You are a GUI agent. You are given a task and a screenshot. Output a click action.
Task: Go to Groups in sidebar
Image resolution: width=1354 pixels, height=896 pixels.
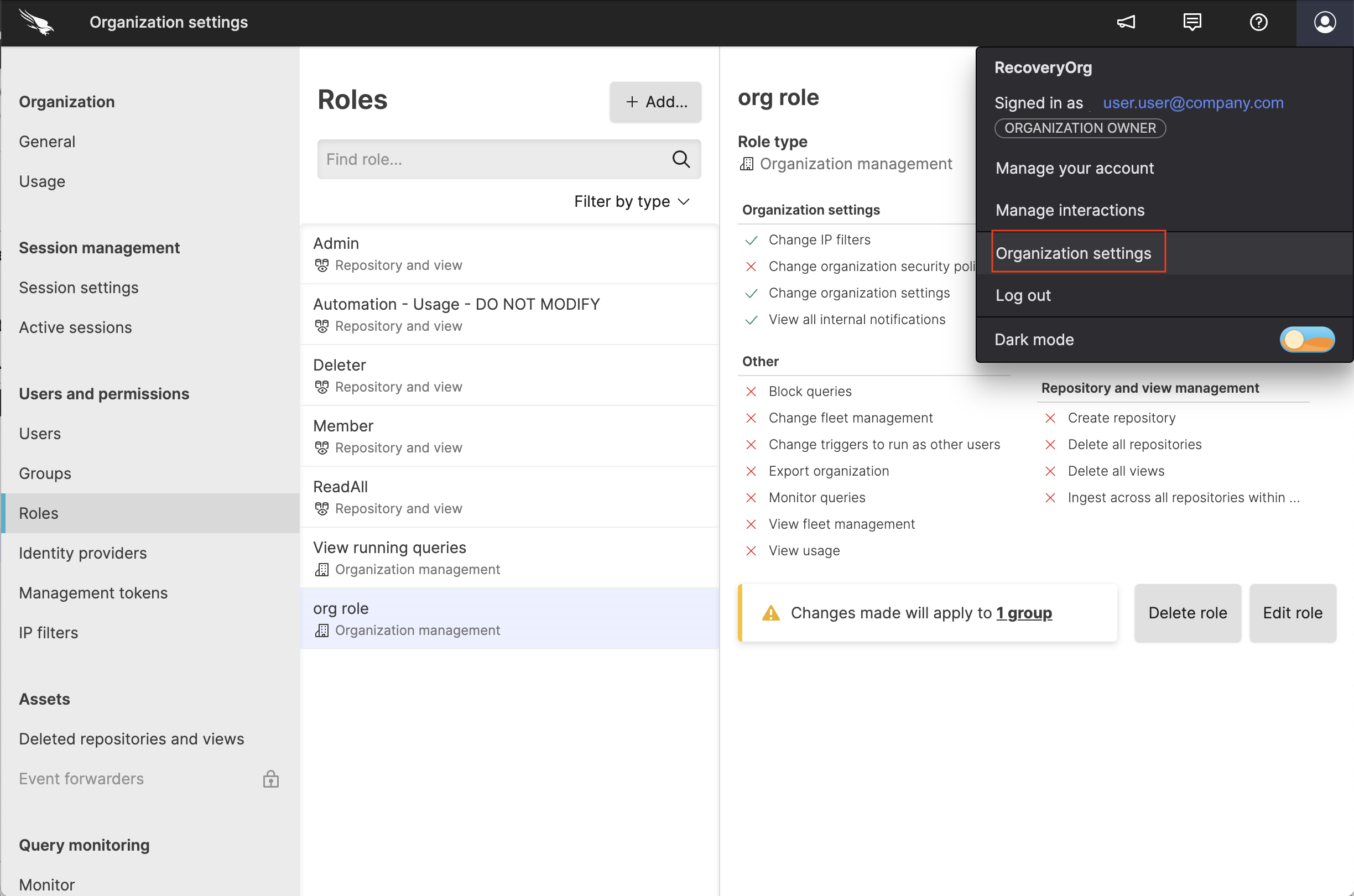pyautogui.click(x=45, y=473)
